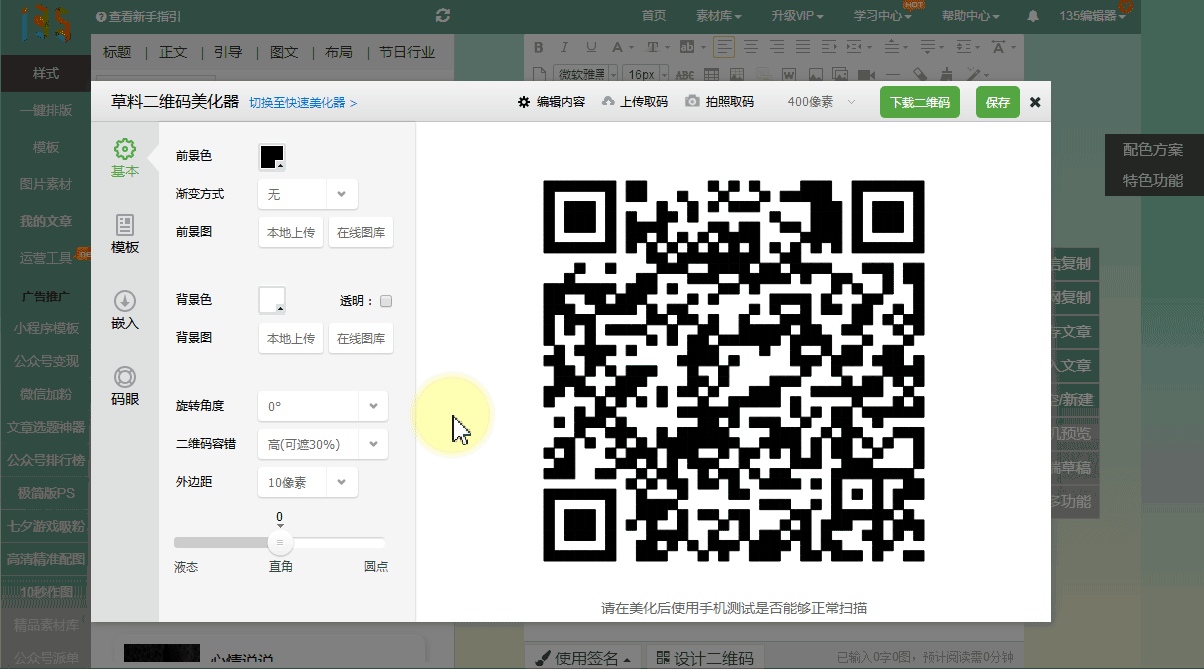
Task: Click 本地上传 button for 前景图
Action: pyautogui.click(x=291, y=233)
